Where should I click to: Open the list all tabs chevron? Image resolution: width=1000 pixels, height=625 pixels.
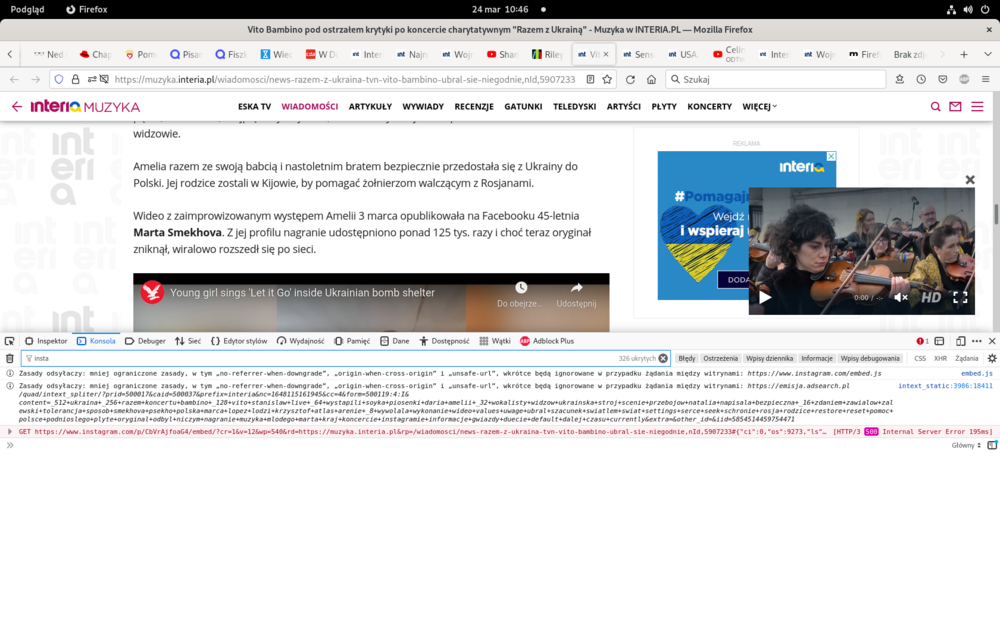pyautogui.click(x=987, y=55)
